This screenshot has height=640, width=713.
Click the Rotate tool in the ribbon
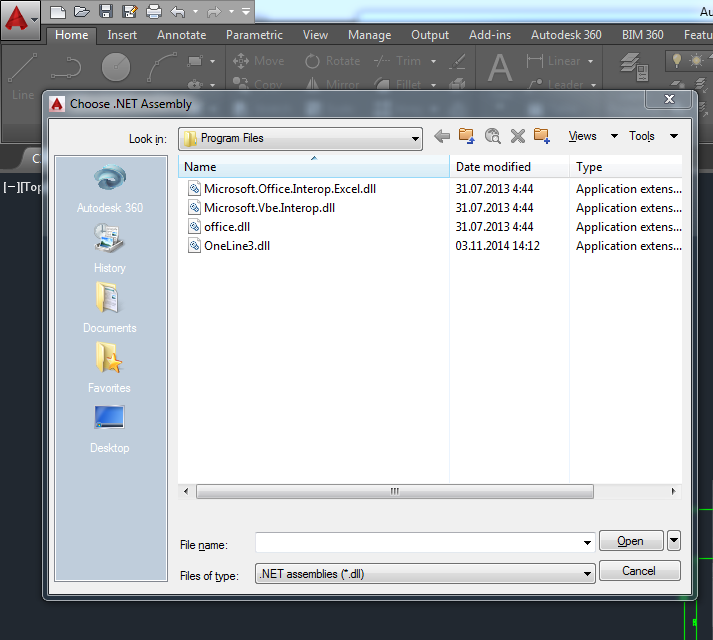pyautogui.click(x=332, y=61)
